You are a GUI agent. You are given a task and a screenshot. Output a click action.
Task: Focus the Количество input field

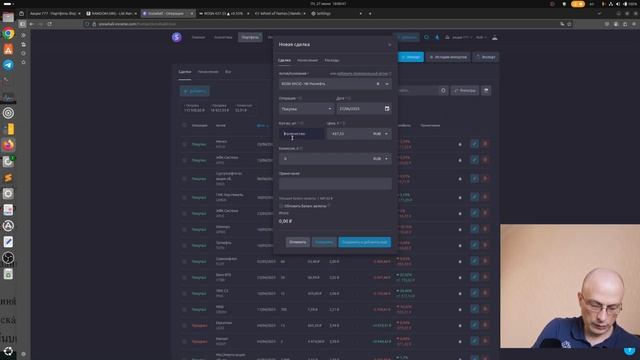(x=301, y=133)
